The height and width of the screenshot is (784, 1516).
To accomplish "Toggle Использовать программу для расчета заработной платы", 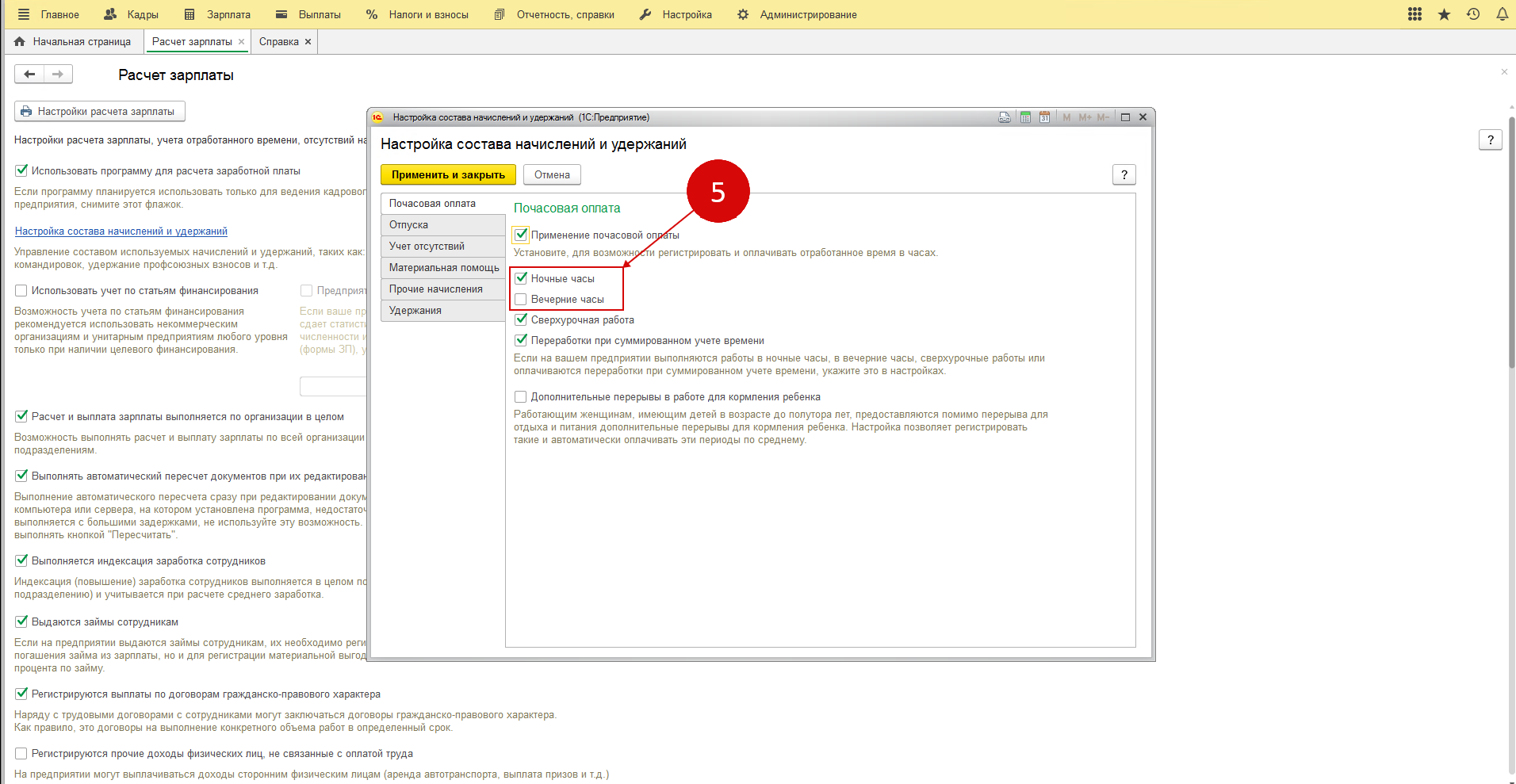I will coord(21,170).
